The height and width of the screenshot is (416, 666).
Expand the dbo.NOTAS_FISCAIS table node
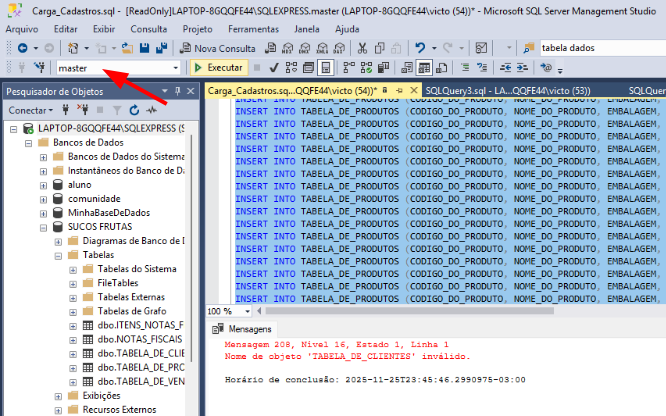pos(73,340)
